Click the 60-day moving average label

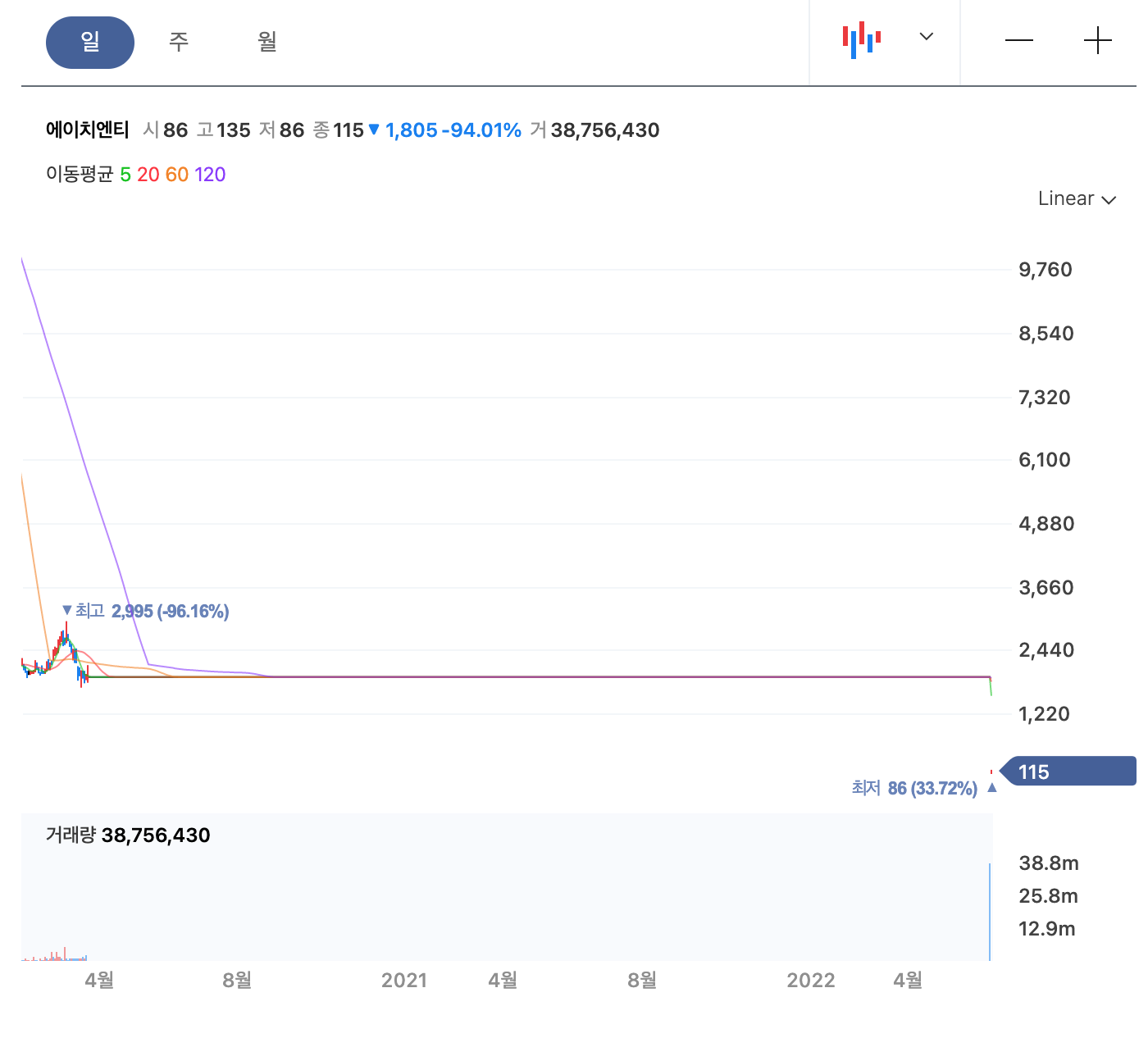177,175
